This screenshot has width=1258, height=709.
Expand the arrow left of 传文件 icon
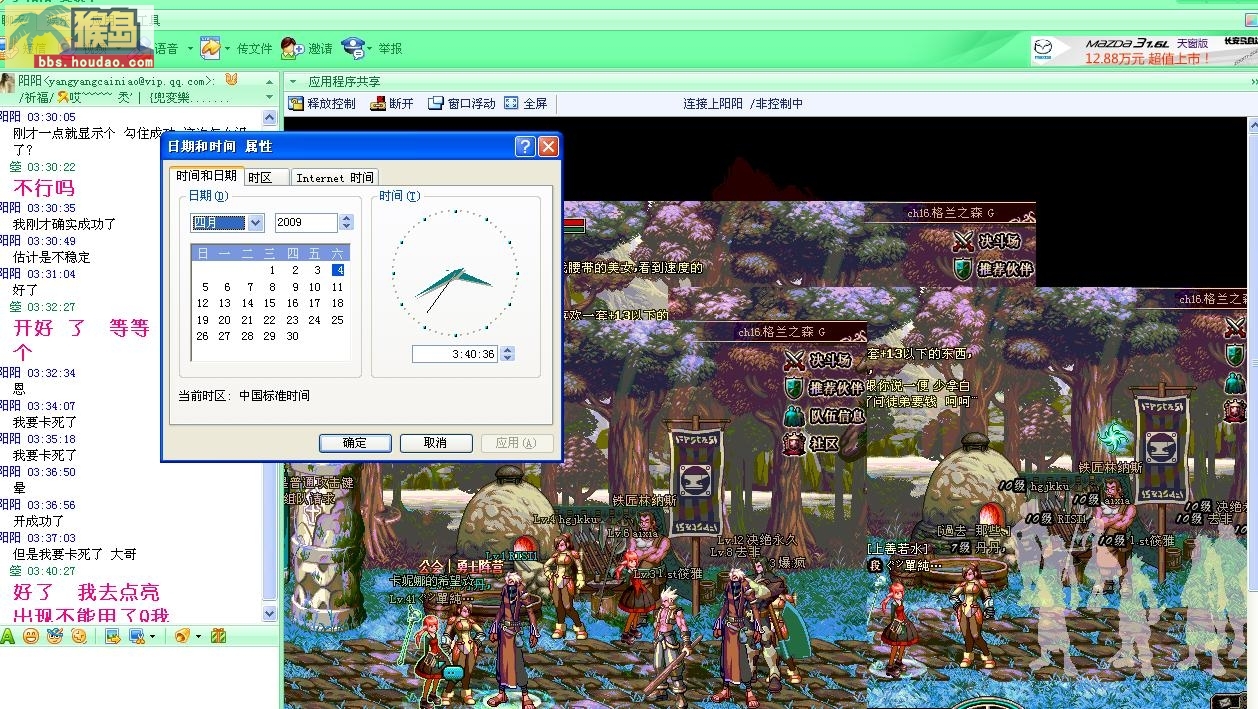click(x=190, y=48)
